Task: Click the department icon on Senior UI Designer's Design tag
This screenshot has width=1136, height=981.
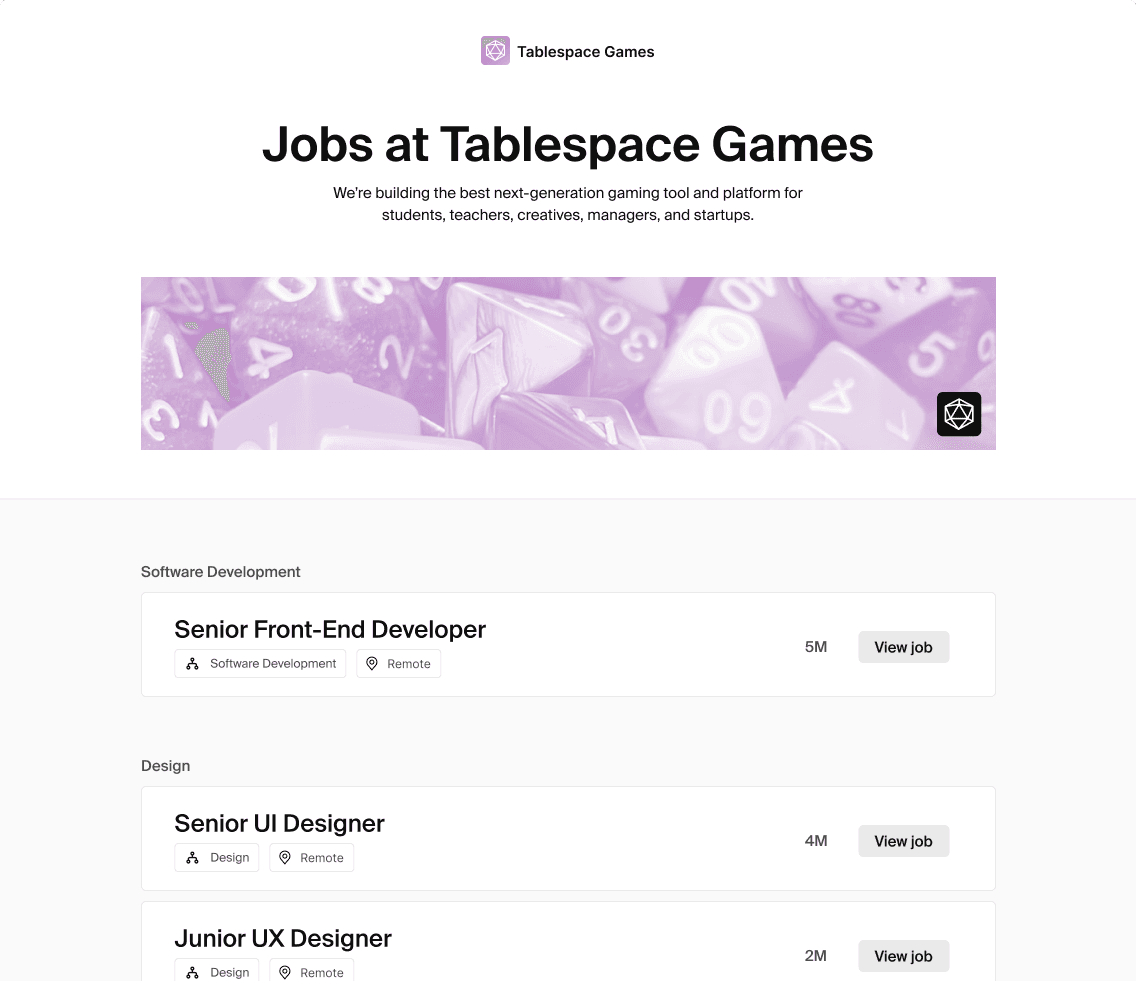Action: [x=192, y=857]
